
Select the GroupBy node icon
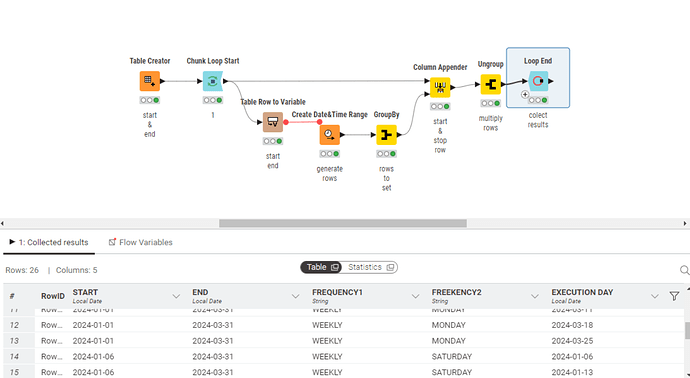[x=386, y=135]
